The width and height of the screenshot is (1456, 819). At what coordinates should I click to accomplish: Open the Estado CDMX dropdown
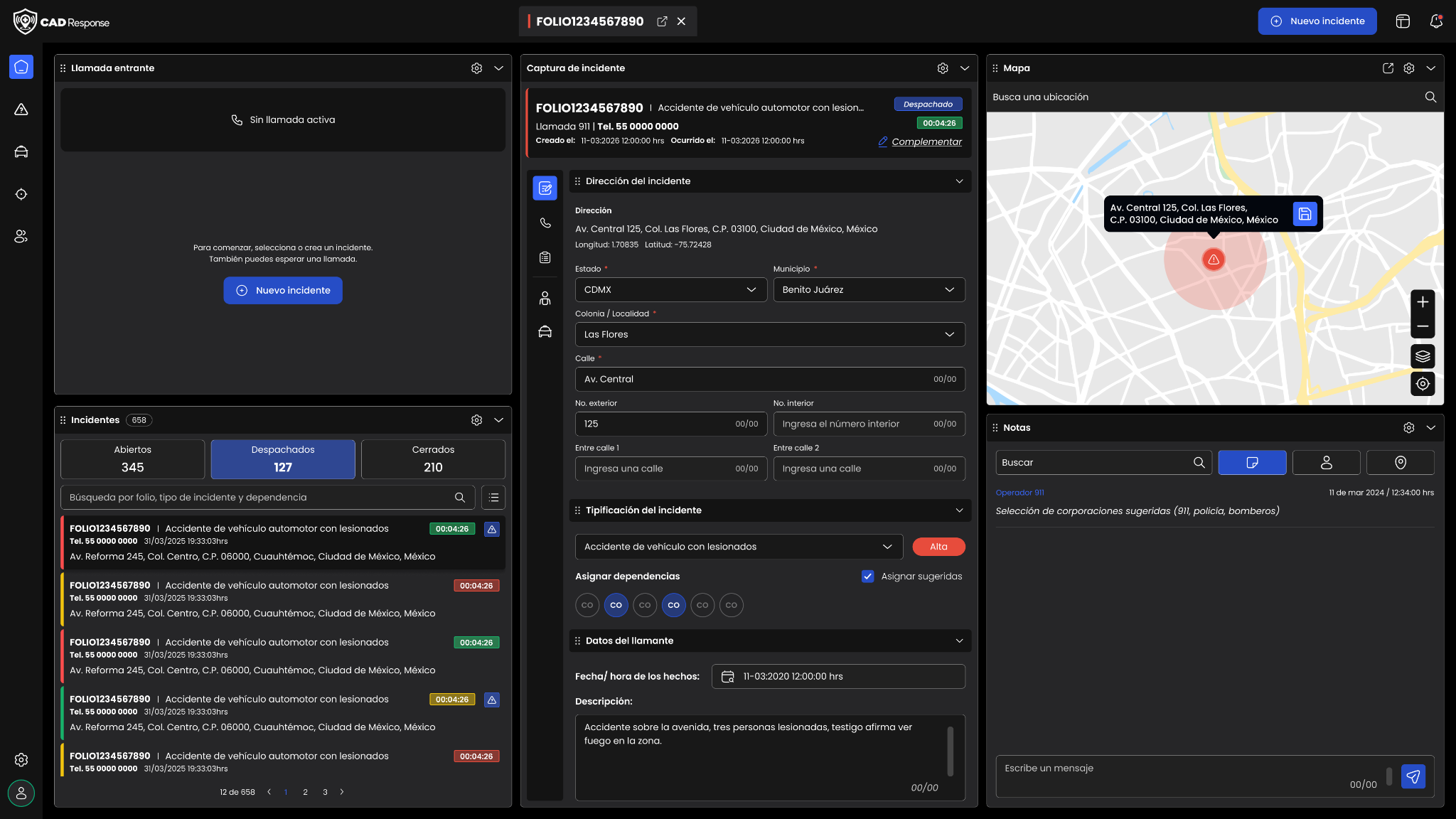pyautogui.click(x=670, y=289)
